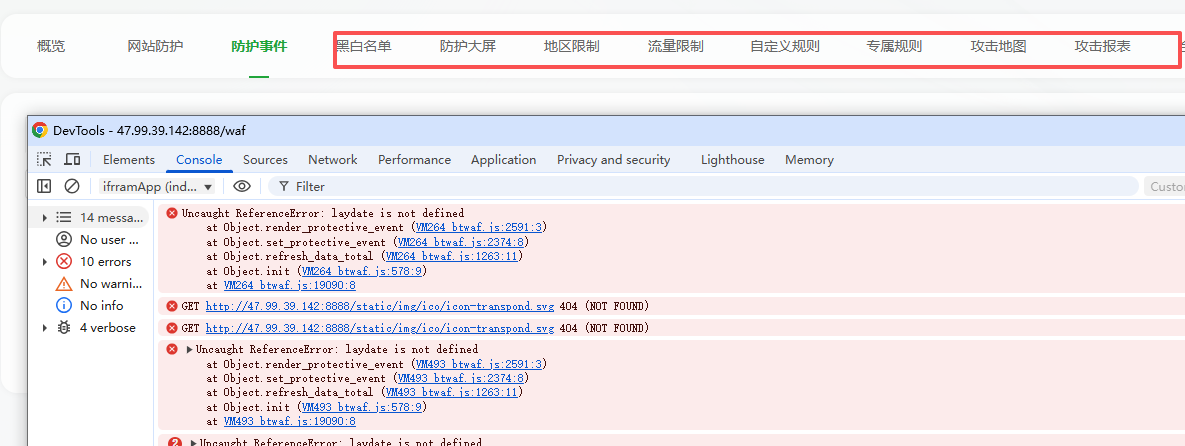This screenshot has height=446, width=1185.
Task: Open the Application tab
Action: click(x=503, y=160)
